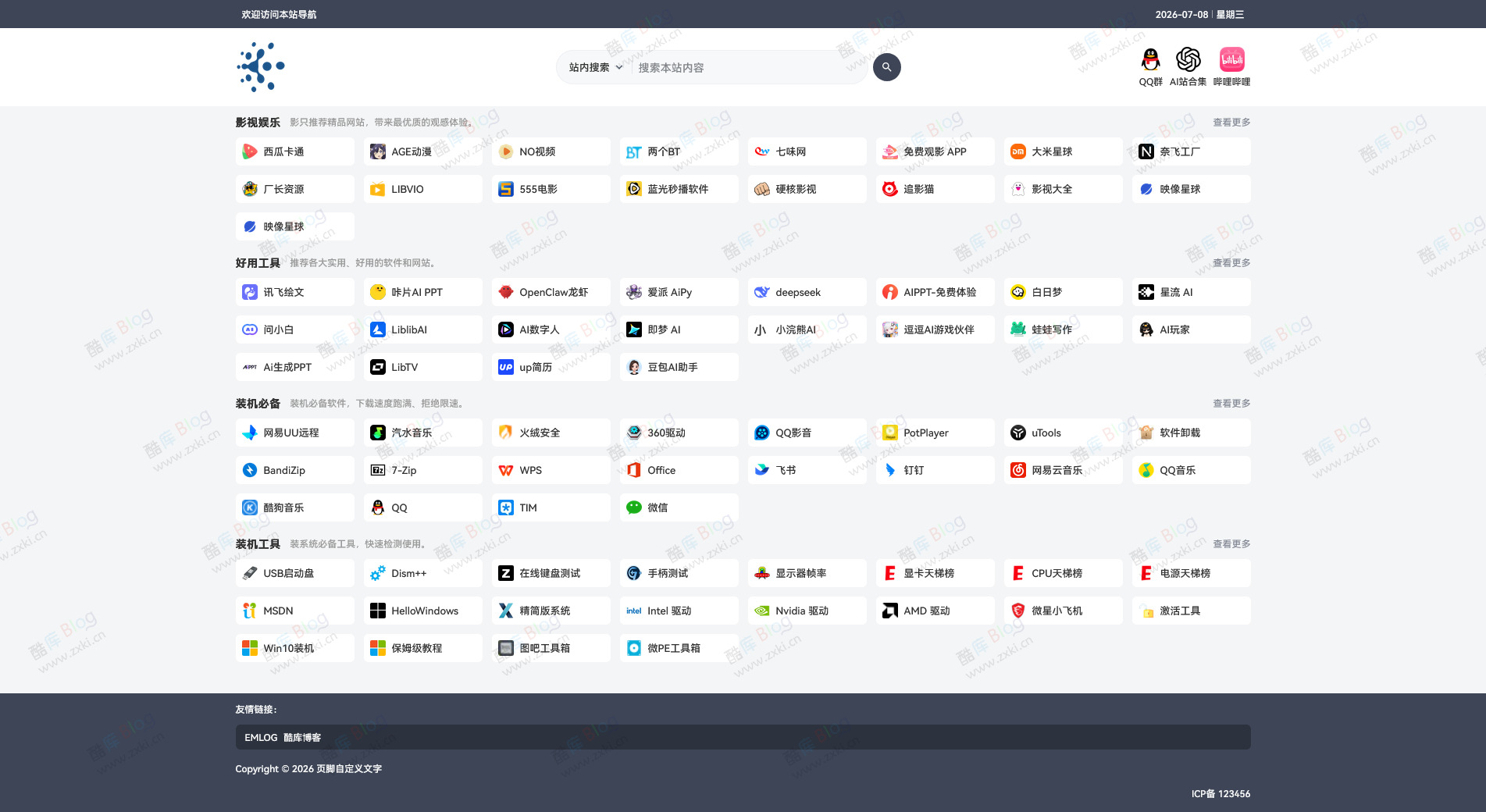Open the Nvidia 驱动 tile
Viewport: 1486px width, 812px height.
point(807,611)
